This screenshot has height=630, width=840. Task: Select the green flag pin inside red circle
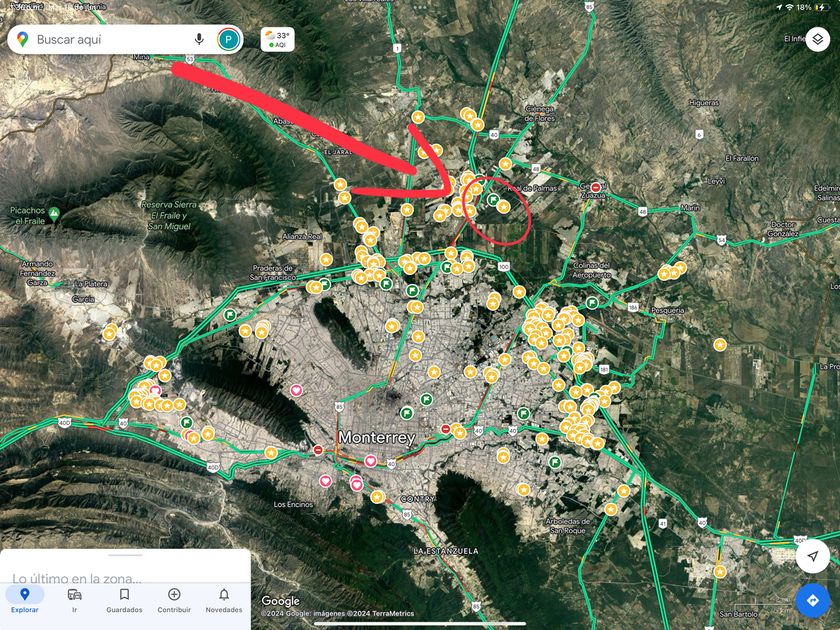[x=492, y=200]
